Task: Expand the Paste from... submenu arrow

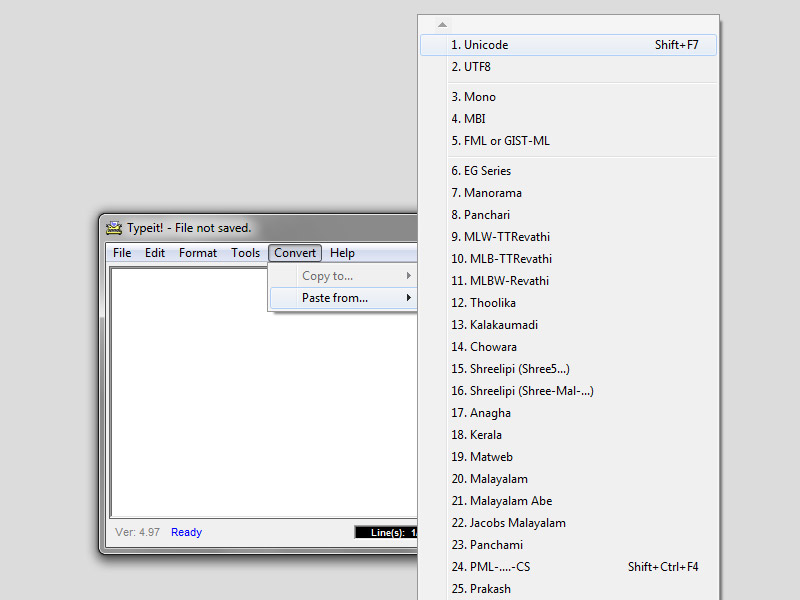Action: click(408, 297)
